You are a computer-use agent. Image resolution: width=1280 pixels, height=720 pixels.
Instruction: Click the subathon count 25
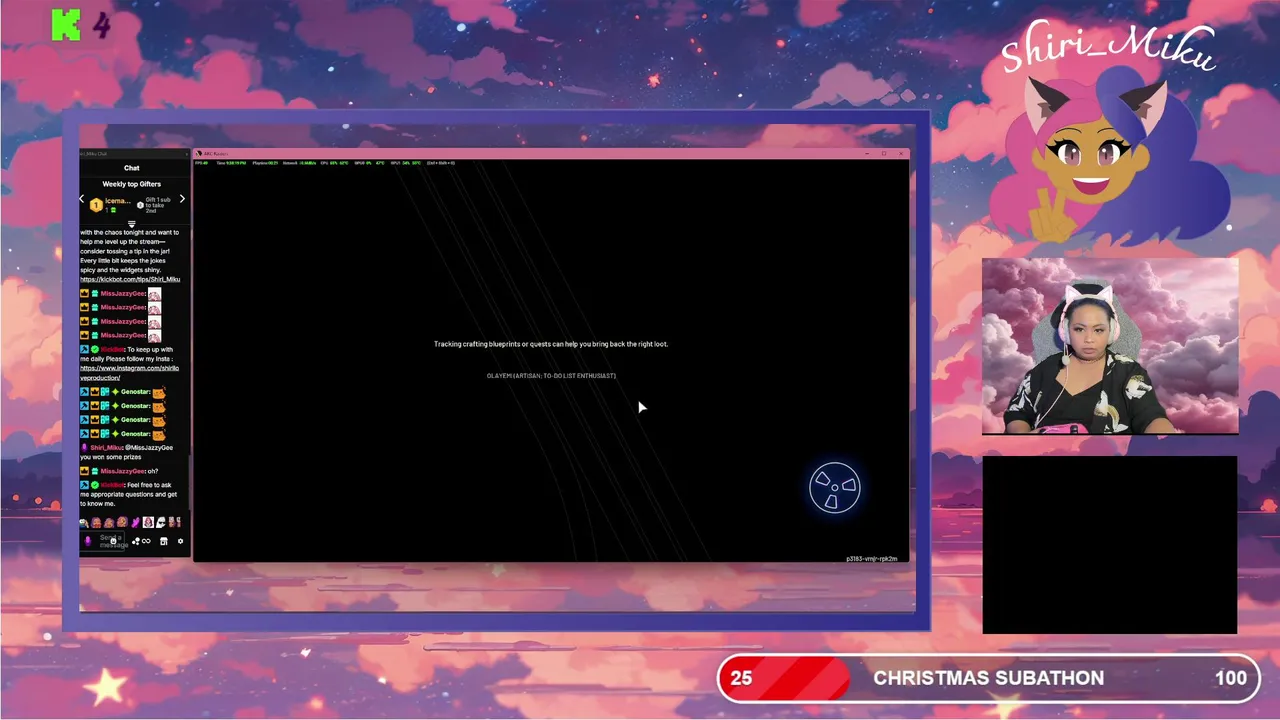[741, 678]
